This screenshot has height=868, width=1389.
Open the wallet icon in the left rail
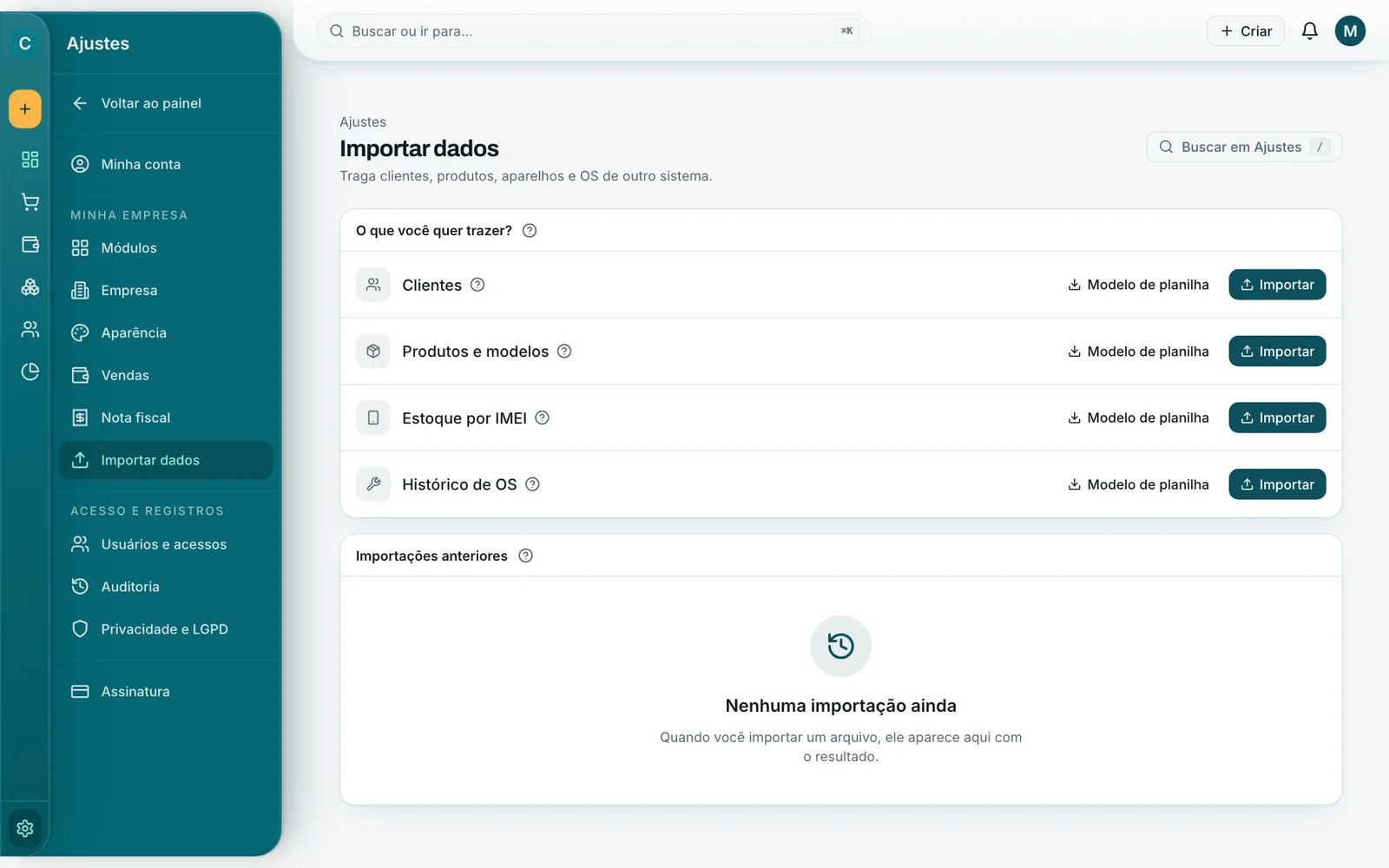click(30, 245)
